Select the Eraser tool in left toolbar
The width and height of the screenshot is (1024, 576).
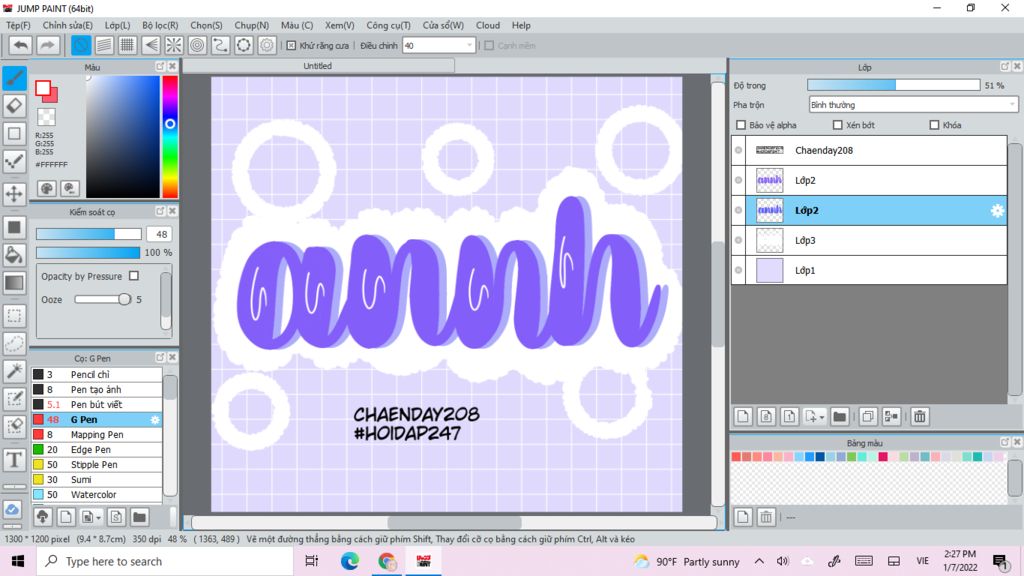click(14, 105)
